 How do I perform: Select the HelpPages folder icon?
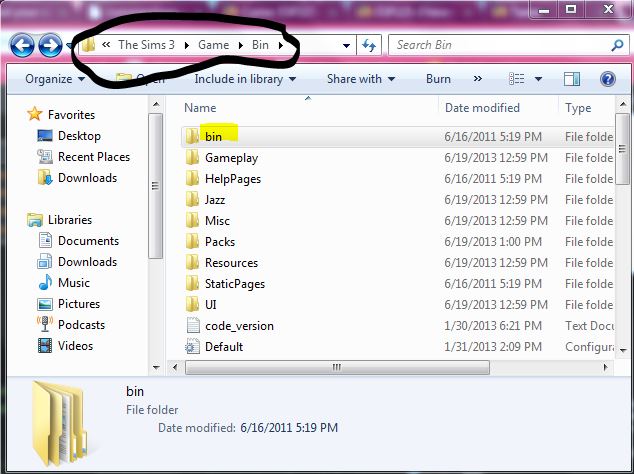192,178
